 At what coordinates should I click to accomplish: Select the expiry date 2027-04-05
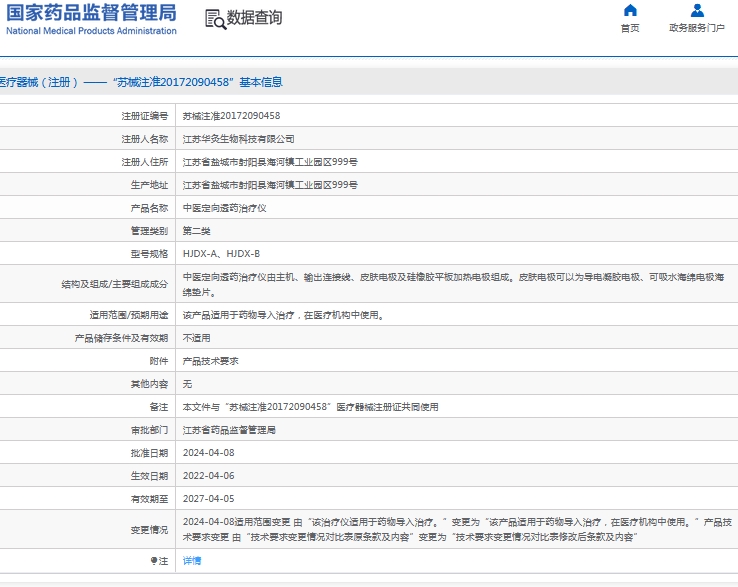coord(209,499)
